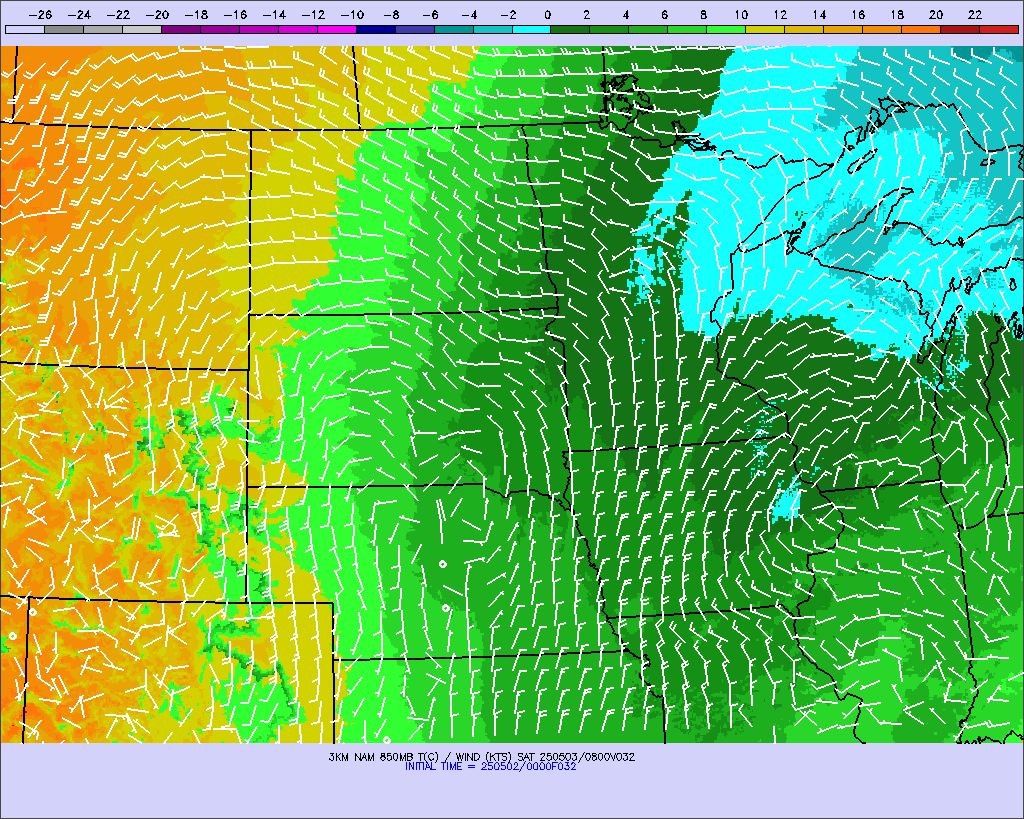Click the -4 legend label

(469, 14)
